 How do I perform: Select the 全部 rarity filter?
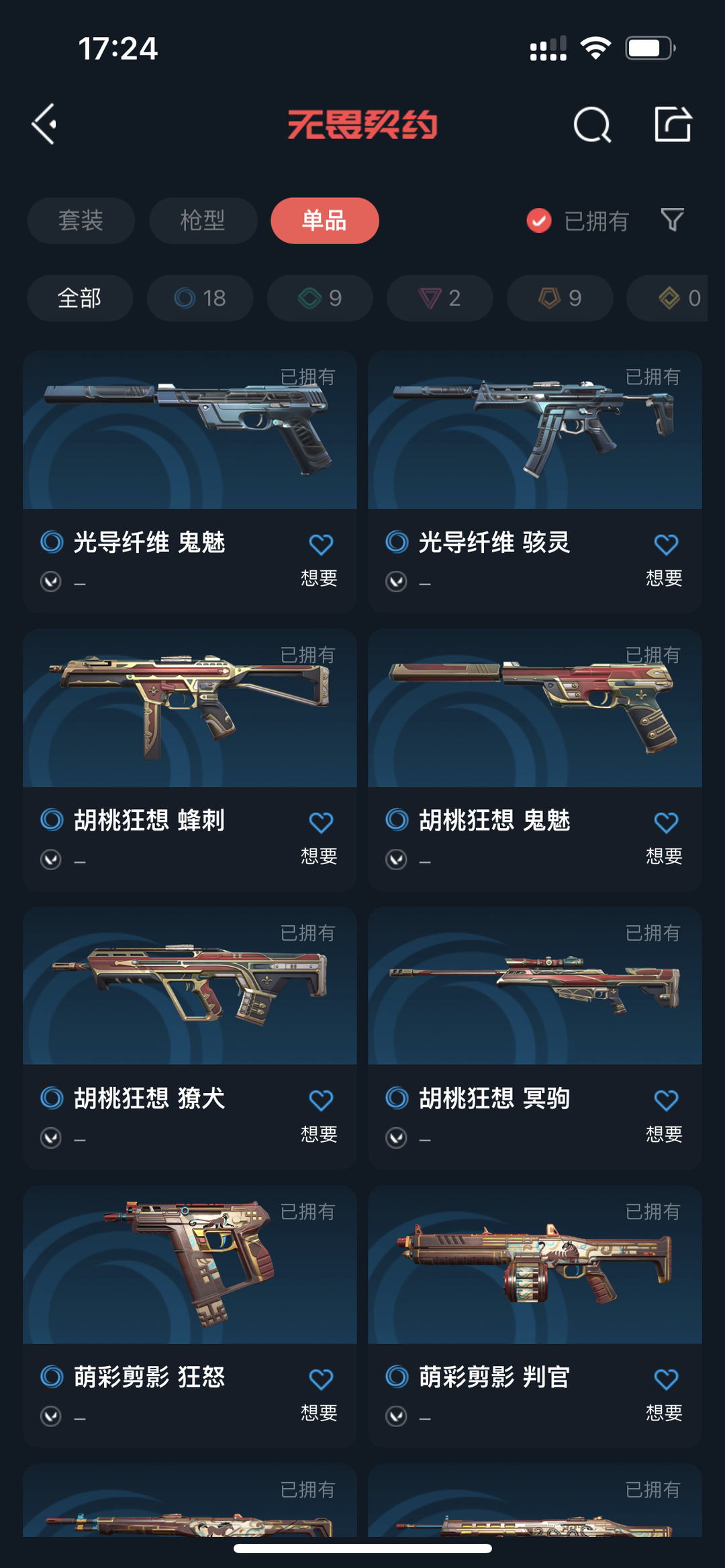(x=80, y=298)
